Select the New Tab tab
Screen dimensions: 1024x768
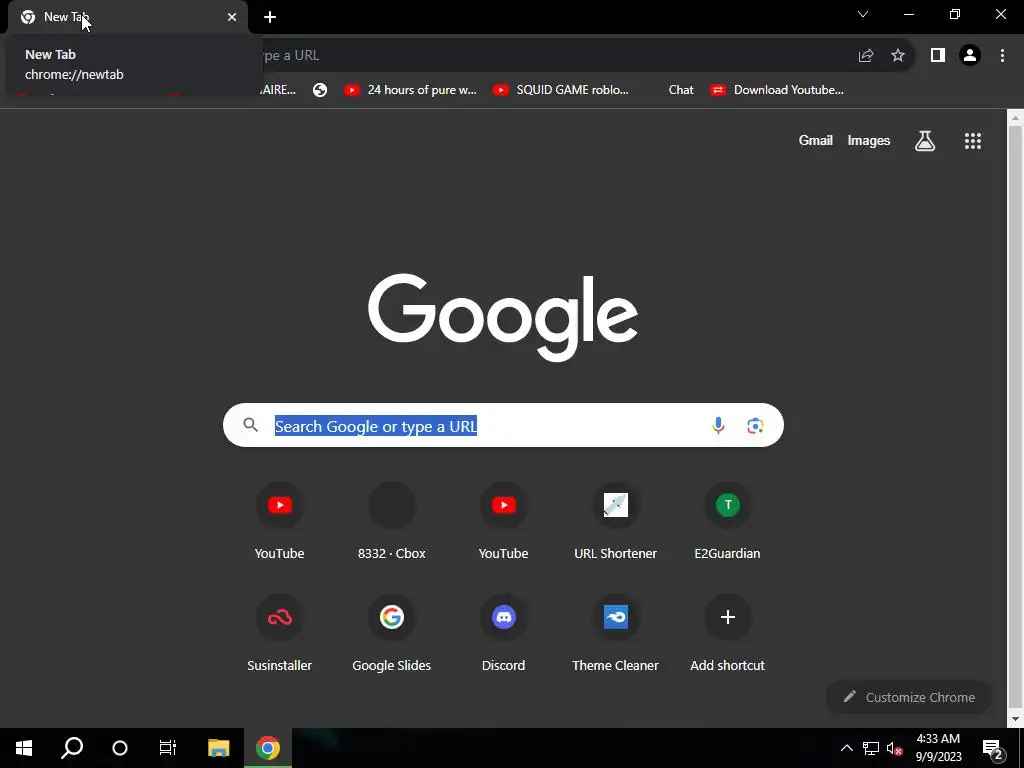pos(128,17)
